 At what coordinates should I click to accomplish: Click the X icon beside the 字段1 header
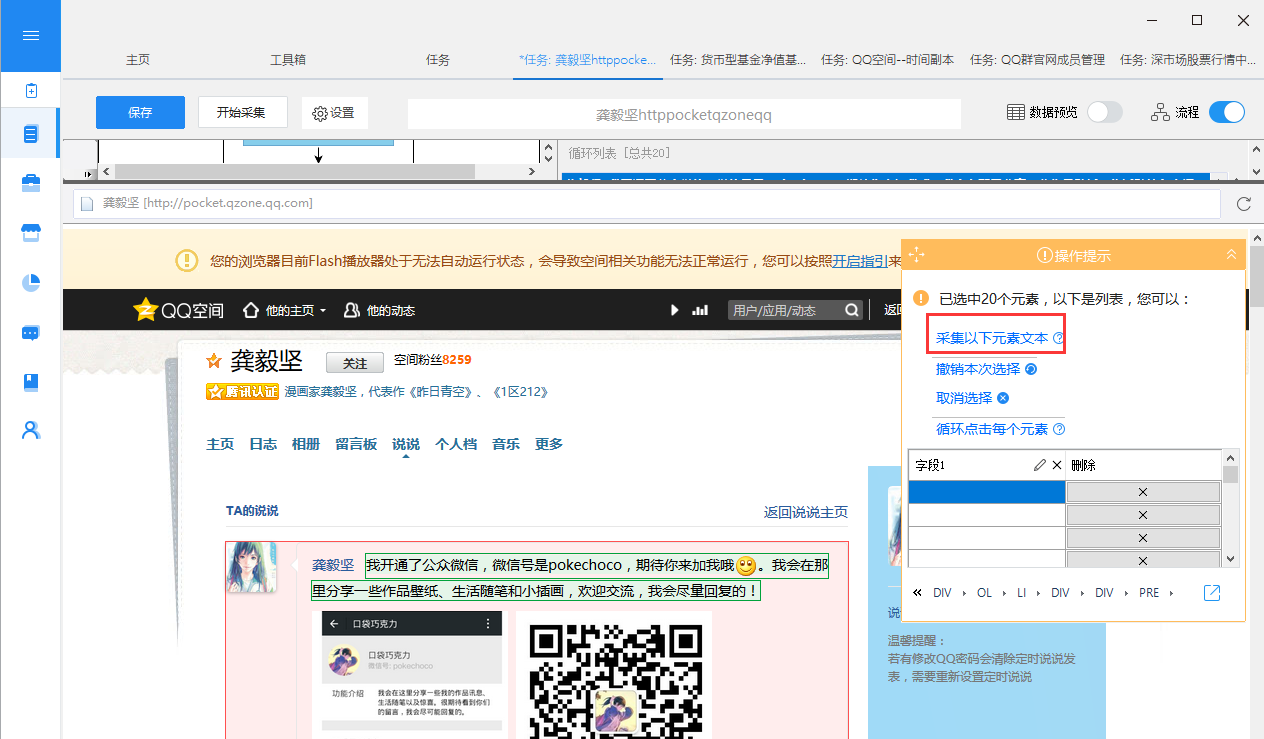1057,465
